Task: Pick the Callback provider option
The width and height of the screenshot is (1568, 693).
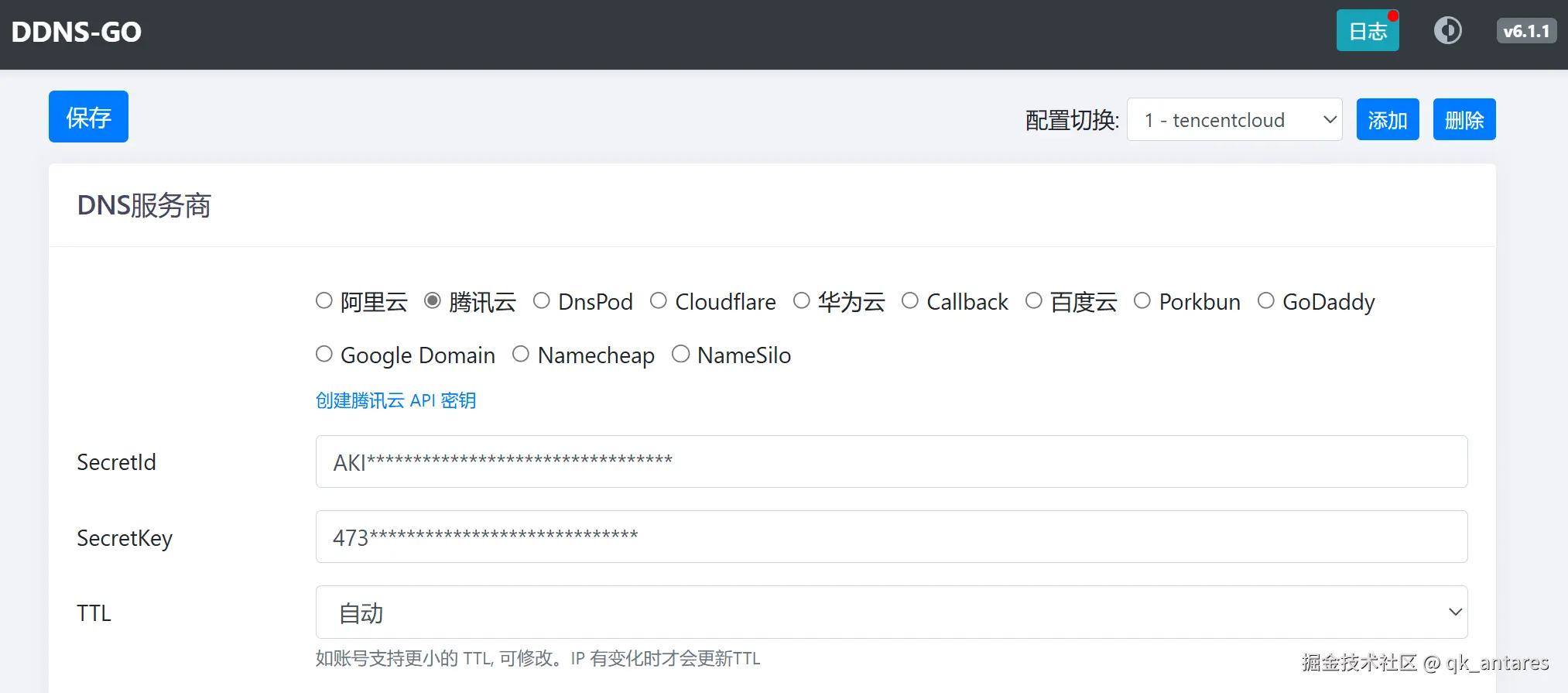Action: tap(910, 300)
